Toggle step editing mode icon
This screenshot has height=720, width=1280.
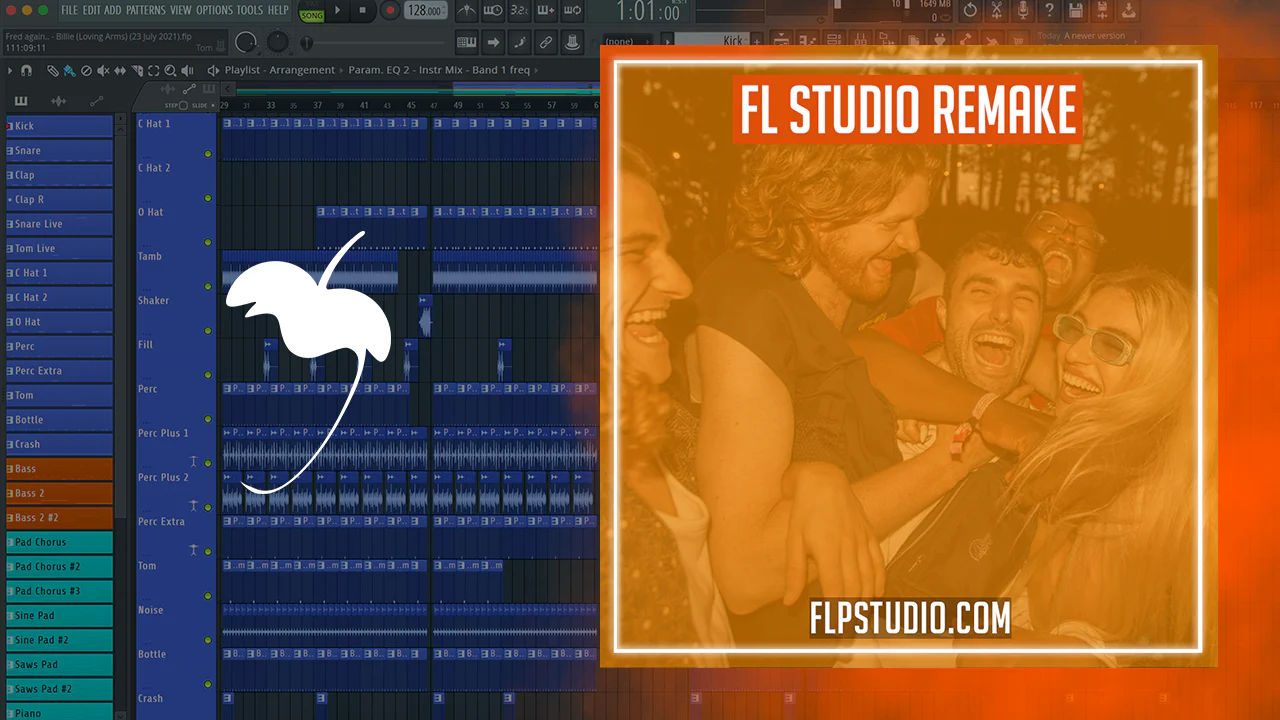[x=519, y=43]
